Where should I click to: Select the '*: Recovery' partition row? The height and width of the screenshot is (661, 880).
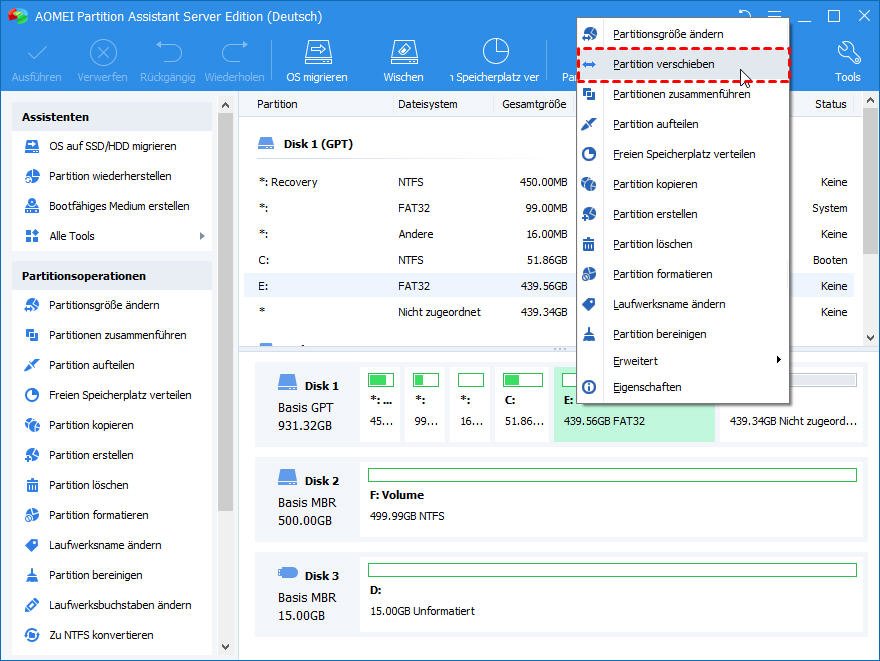pos(412,182)
